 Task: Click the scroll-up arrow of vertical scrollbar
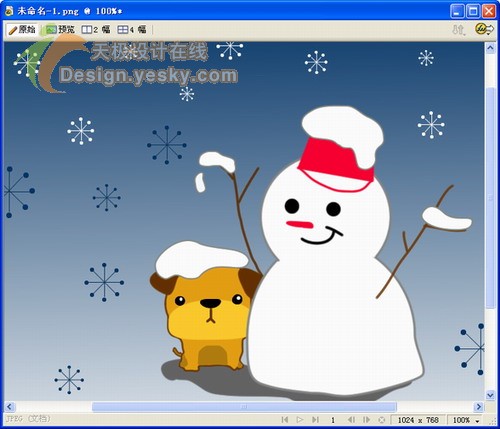tap(490, 48)
